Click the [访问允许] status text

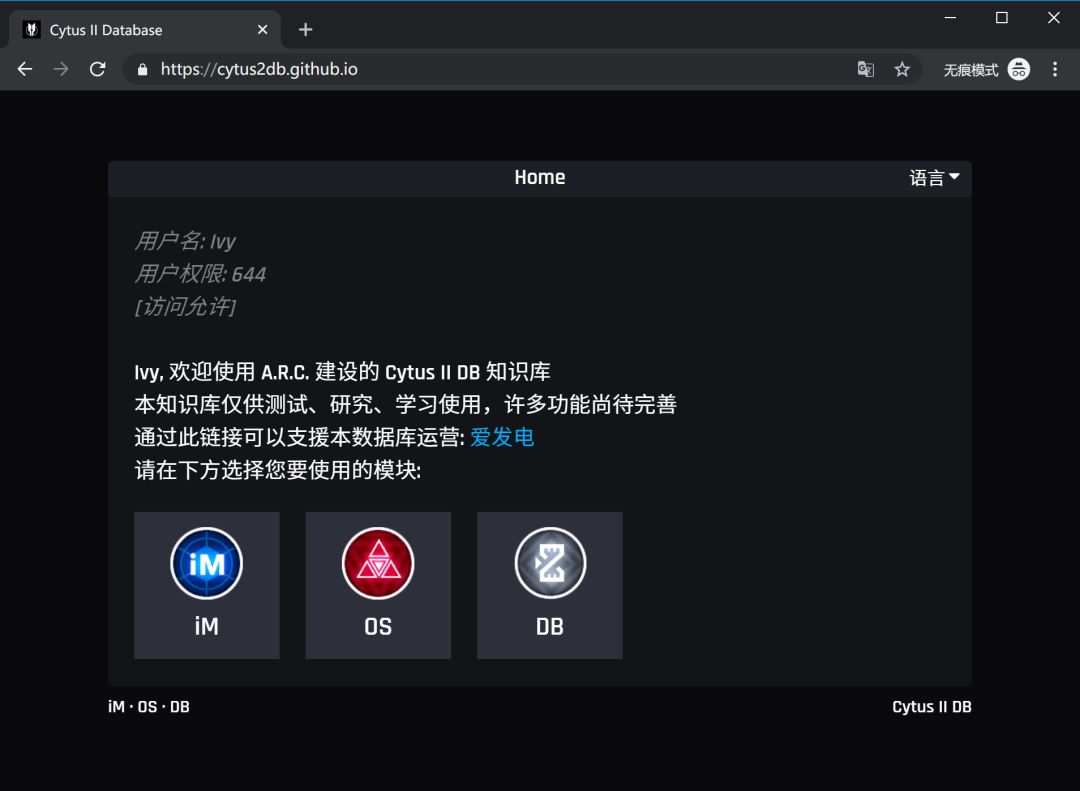pos(185,307)
